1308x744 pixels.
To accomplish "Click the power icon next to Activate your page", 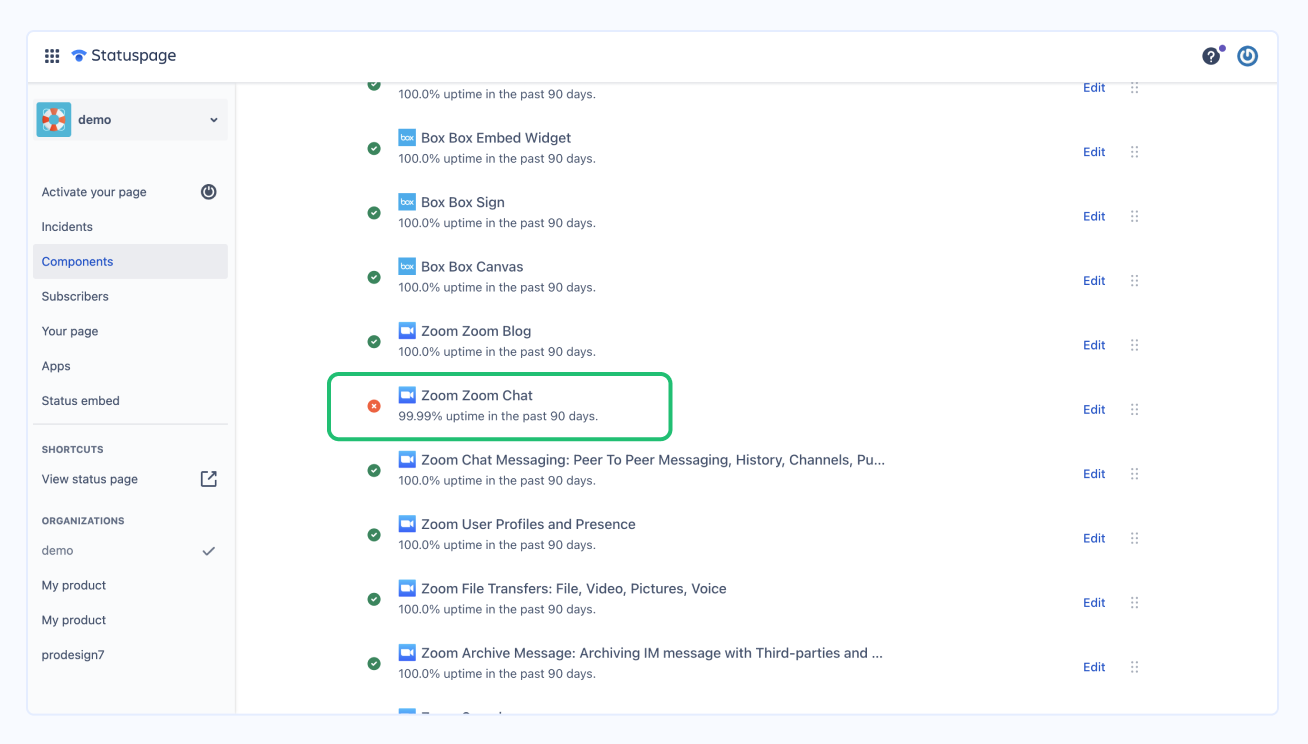I will pyautogui.click(x=208, y=191).
